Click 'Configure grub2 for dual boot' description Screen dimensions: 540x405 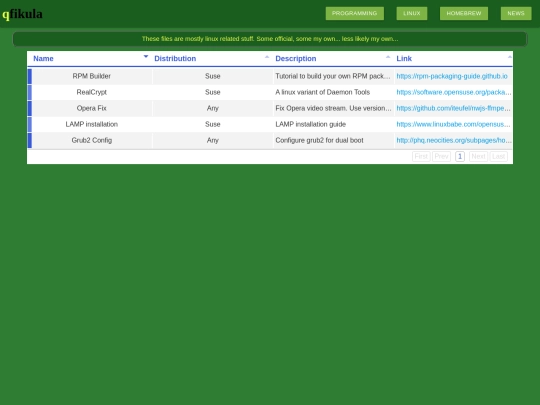tap(333, 140)
